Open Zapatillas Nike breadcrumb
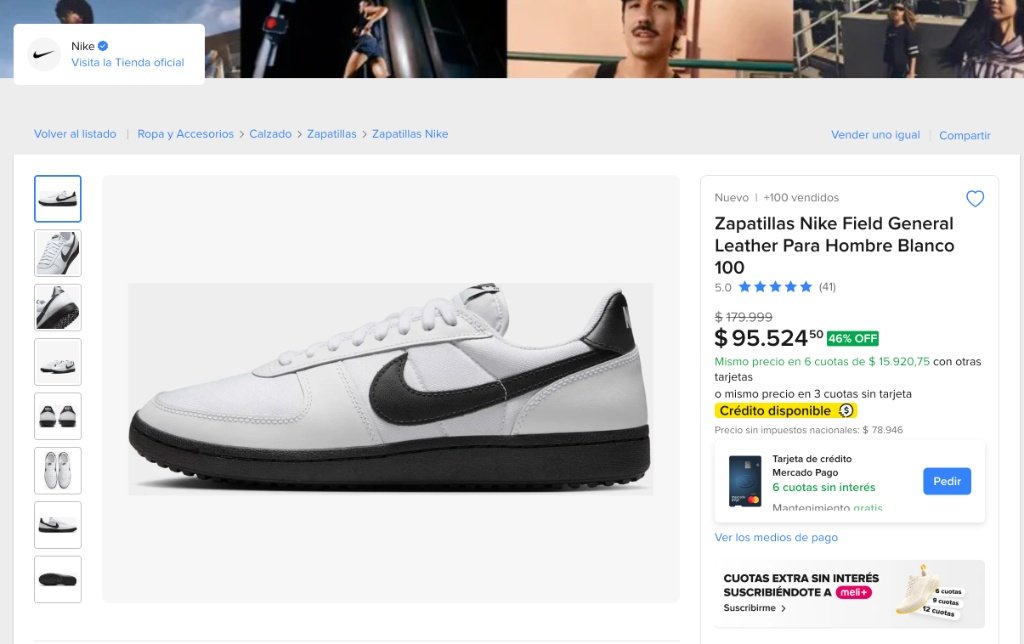This screenshot has width=1024, height=644. coord(410,134)
